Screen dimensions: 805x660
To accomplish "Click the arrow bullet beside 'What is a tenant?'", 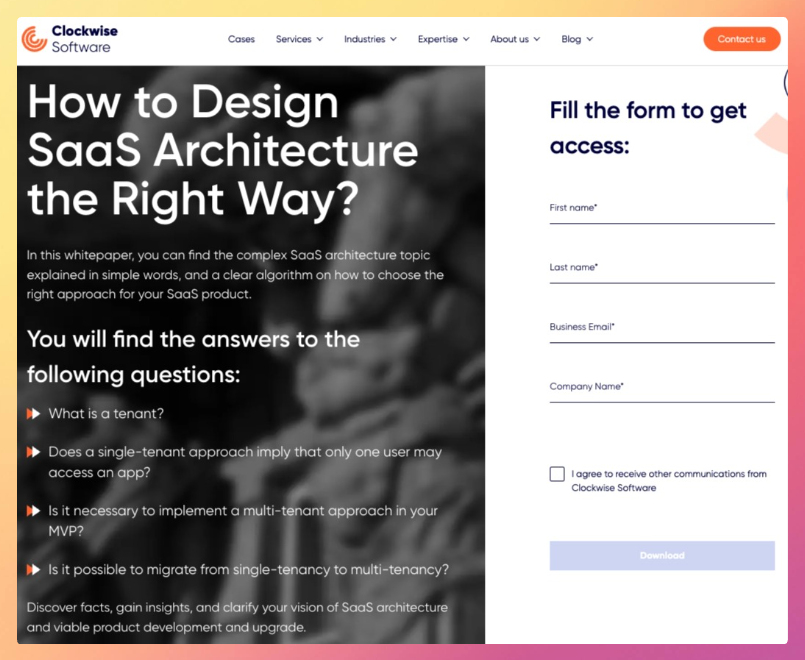I will (34, 414).
